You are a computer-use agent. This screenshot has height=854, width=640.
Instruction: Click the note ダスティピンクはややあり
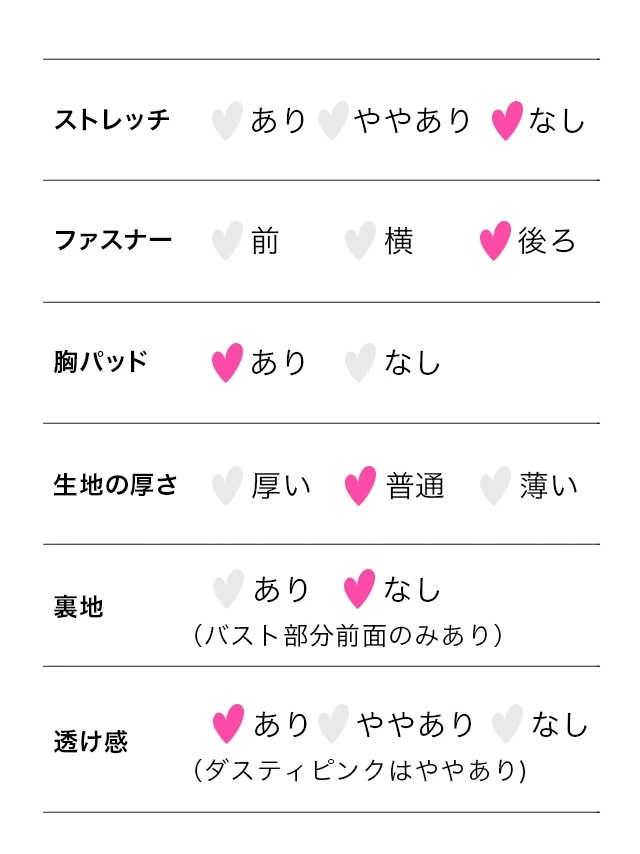tap(360, 770)
